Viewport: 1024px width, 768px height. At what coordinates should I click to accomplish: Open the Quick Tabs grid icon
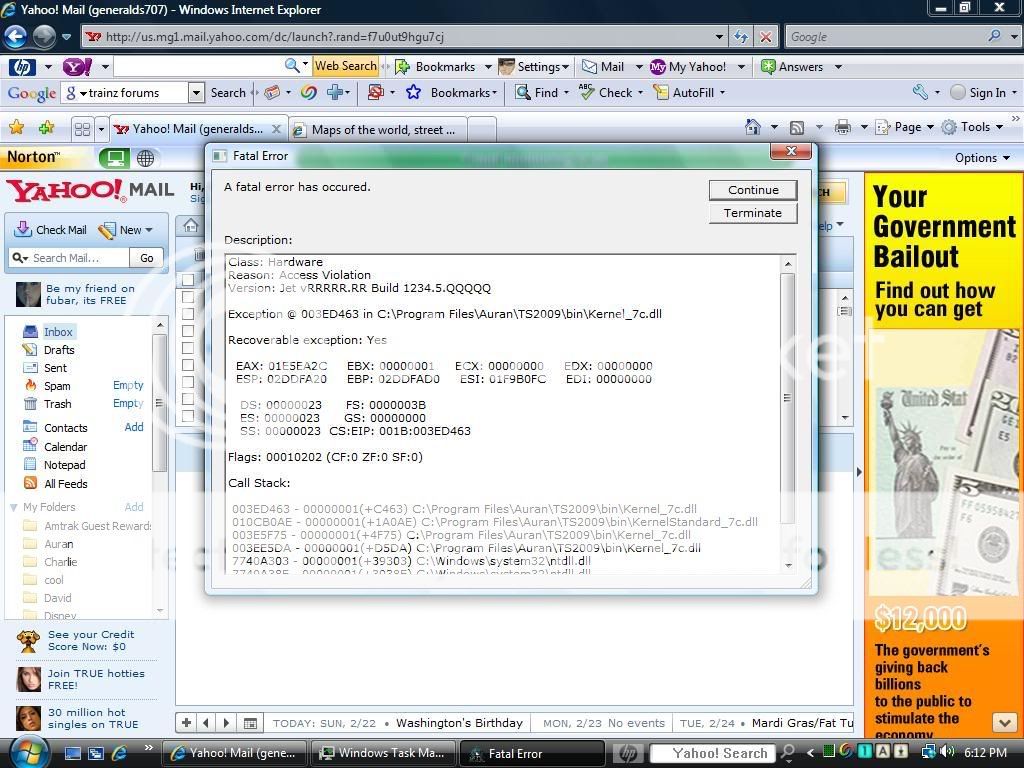pyautogui.click(x=82, y=129)
